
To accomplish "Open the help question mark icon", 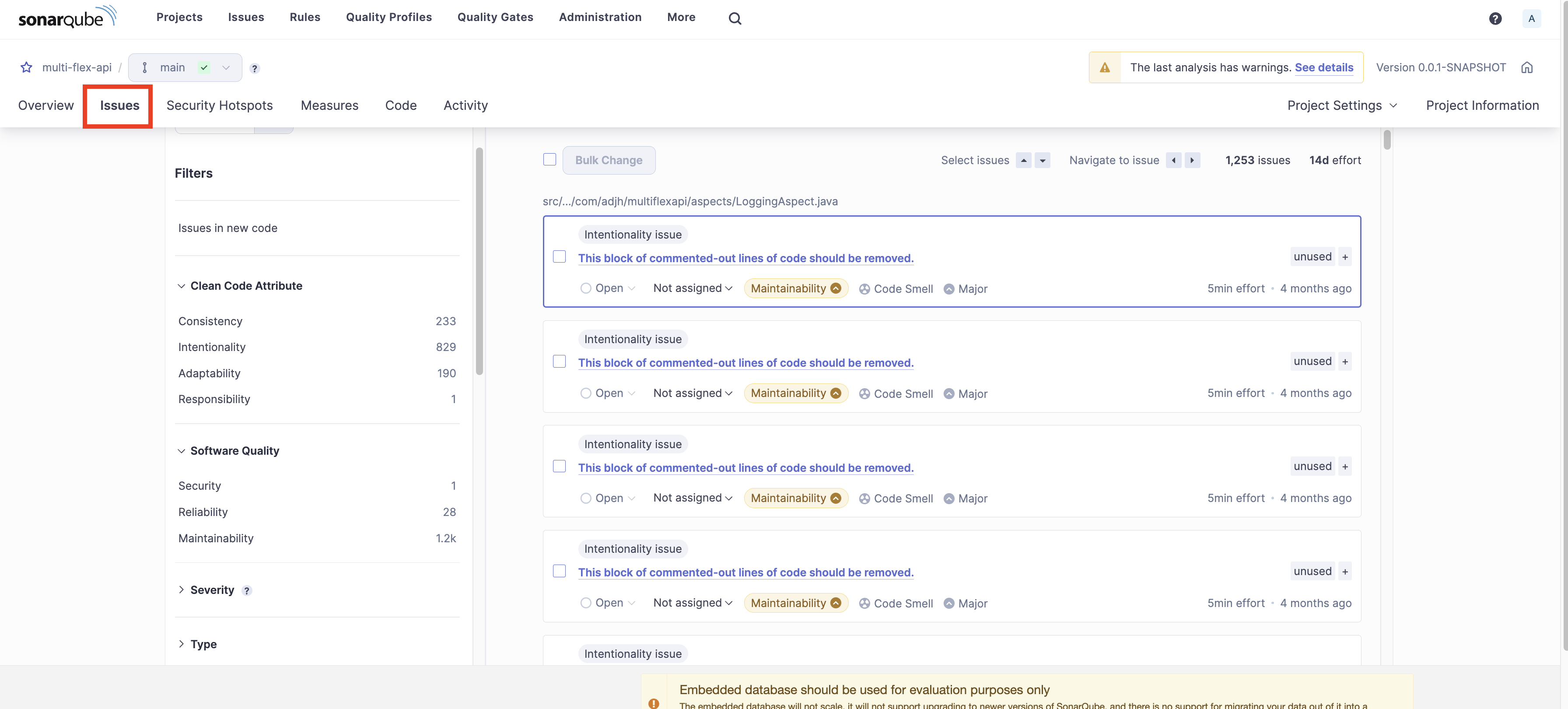I will tap(1495, 18).
